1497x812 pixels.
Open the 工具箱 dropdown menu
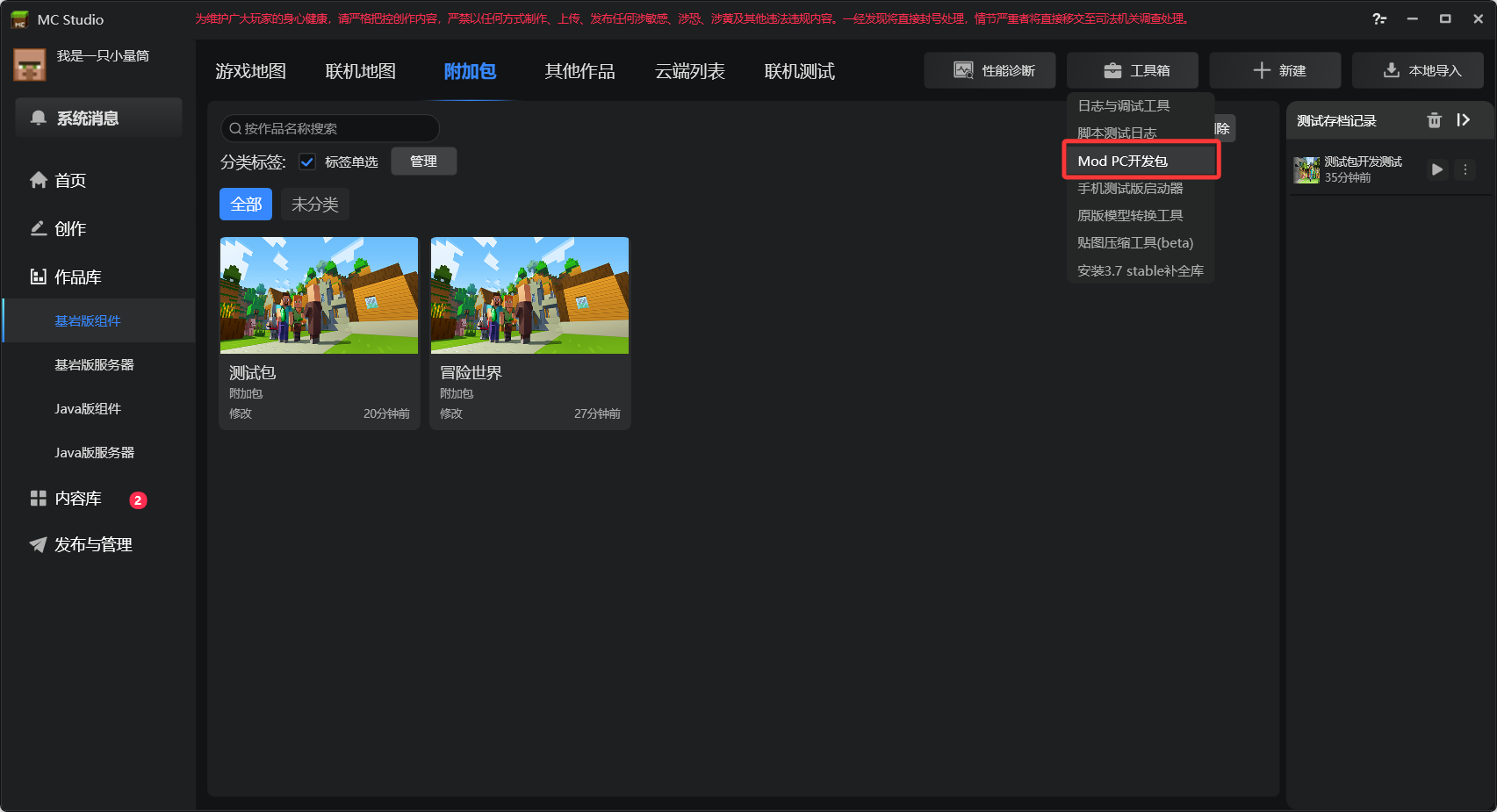1132,70
